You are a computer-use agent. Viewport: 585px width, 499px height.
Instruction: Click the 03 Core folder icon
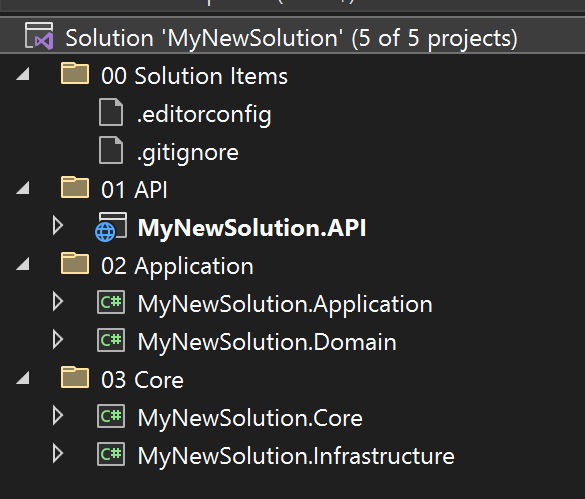point(75,377)
